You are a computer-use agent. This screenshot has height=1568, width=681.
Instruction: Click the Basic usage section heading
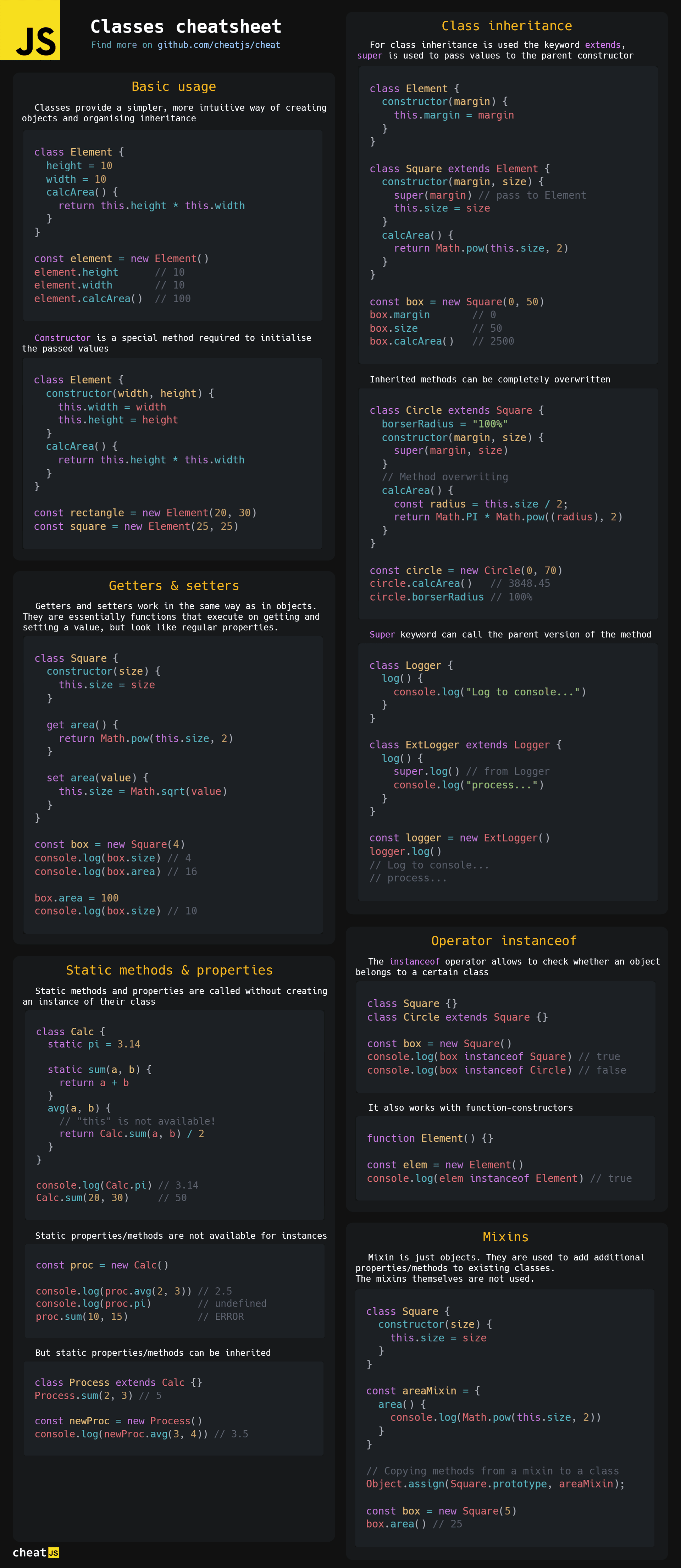coord(173,87)
